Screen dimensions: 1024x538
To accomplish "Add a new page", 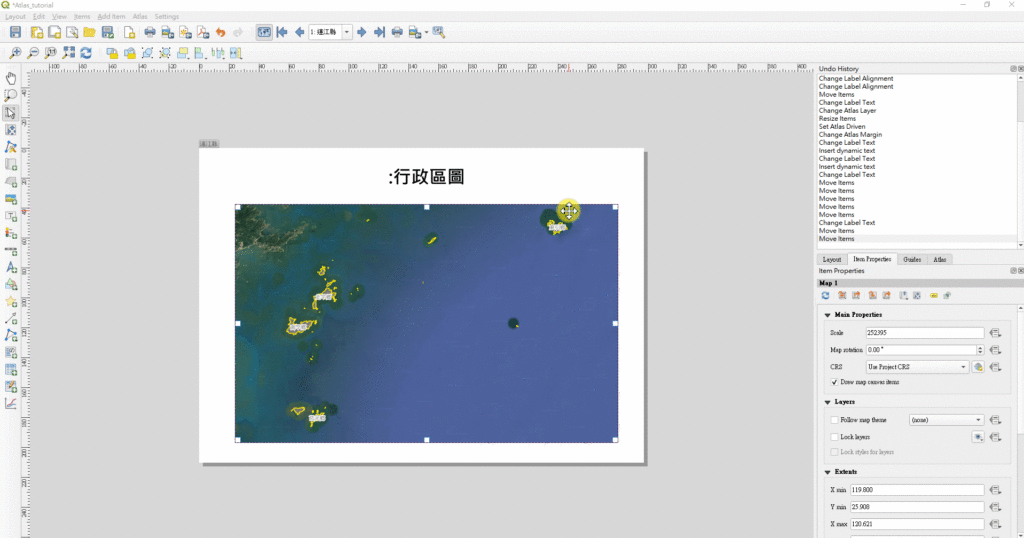I will click(129, 32).
